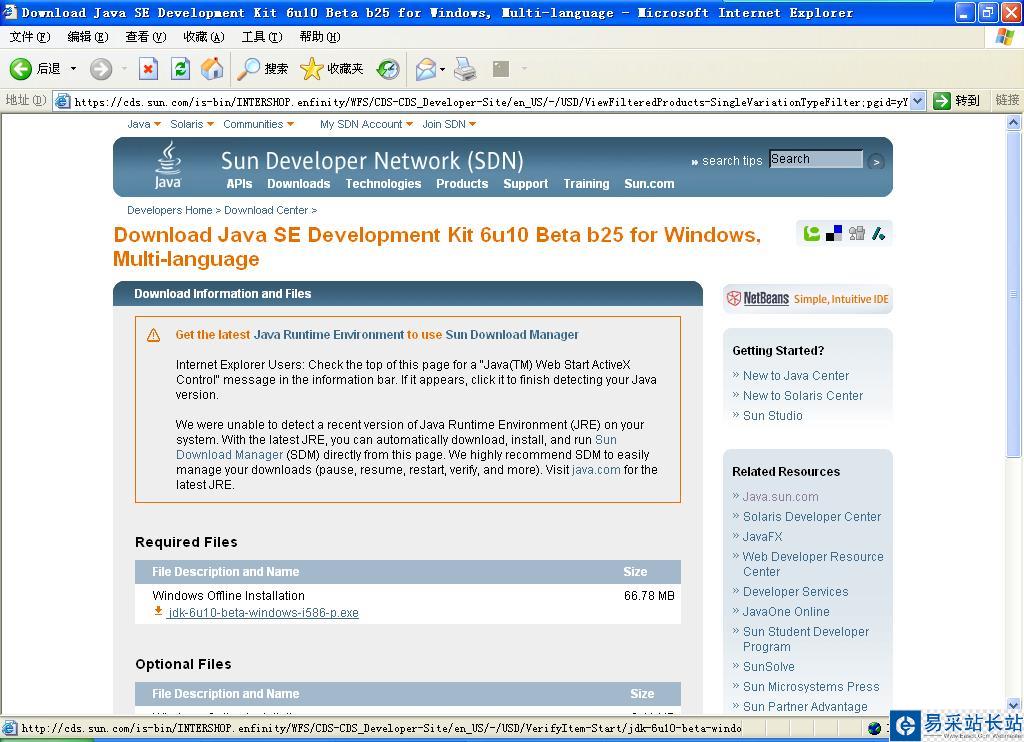Open the Training tab in SDN banner
The image size is (1024, 742).
click(586, 184)
